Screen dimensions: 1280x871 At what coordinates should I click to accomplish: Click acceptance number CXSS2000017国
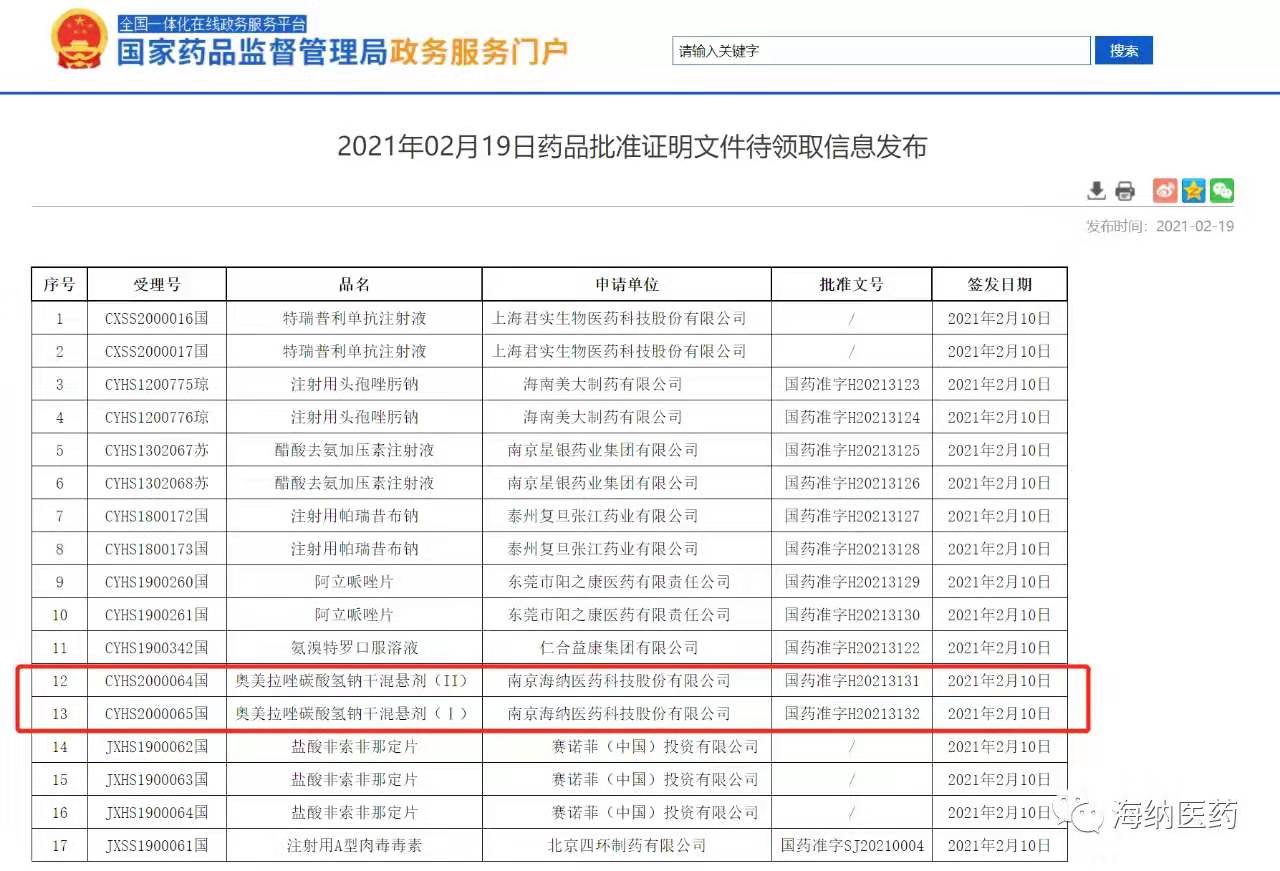tap(157, 352)
